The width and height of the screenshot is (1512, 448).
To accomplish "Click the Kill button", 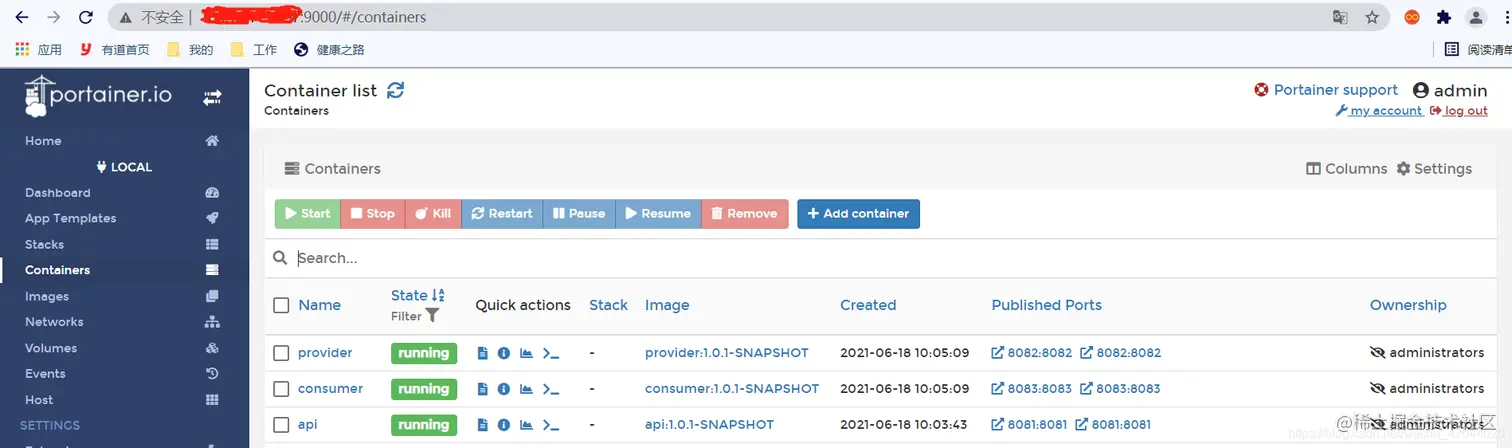I will pyautogui.click(x=433, y=214).
